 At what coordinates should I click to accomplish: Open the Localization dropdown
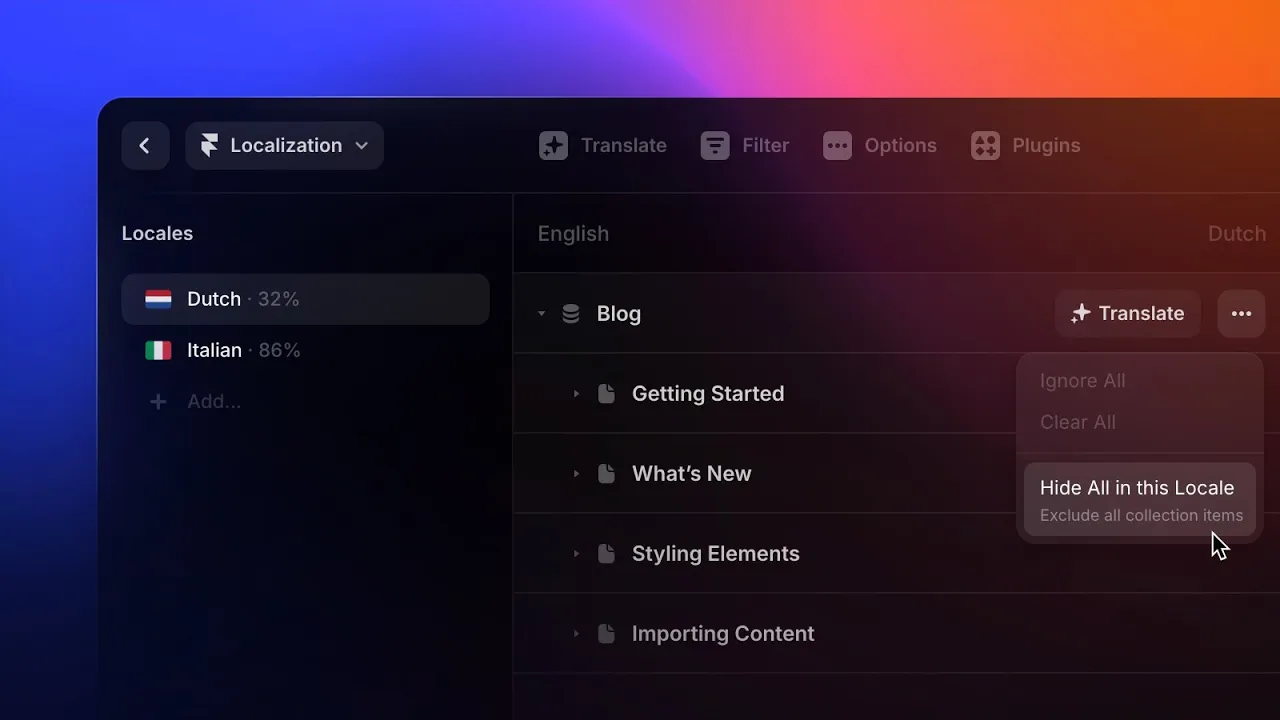point(284,146)
